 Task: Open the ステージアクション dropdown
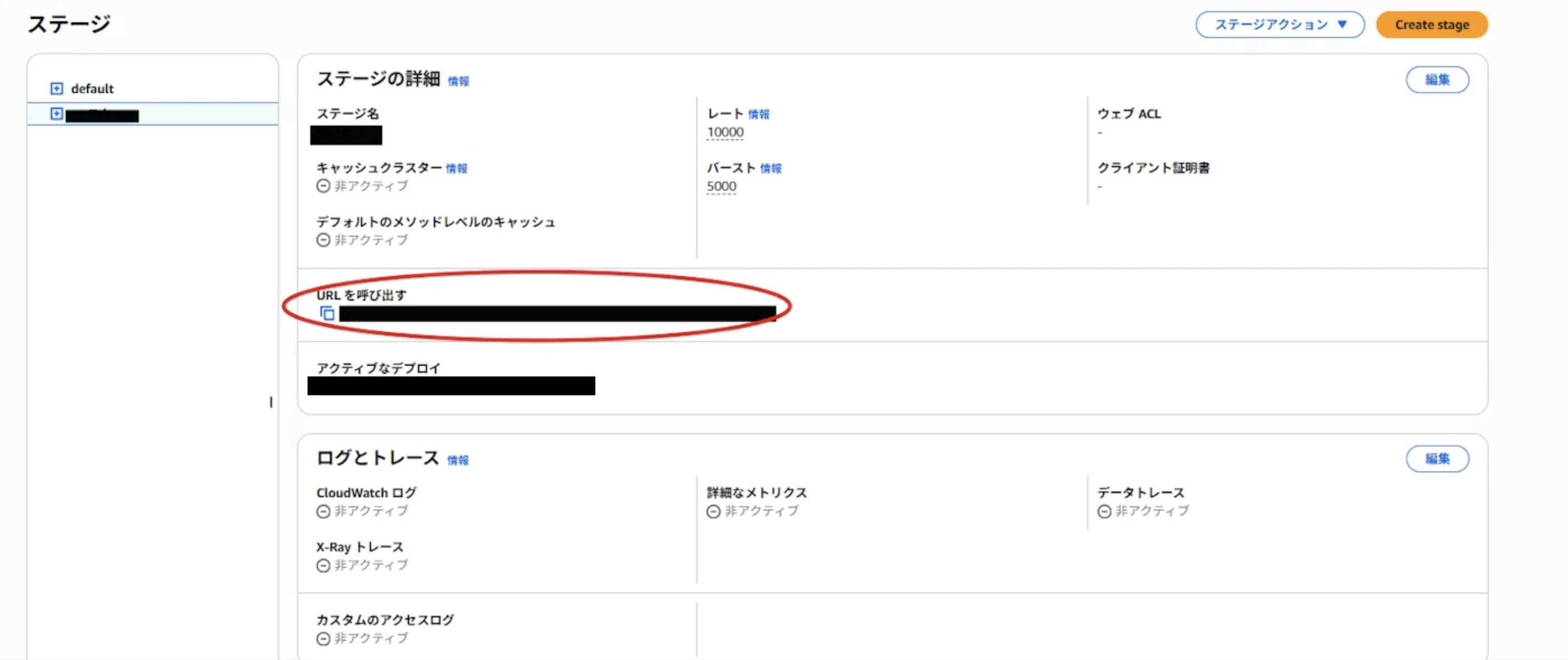(1280, 25)
